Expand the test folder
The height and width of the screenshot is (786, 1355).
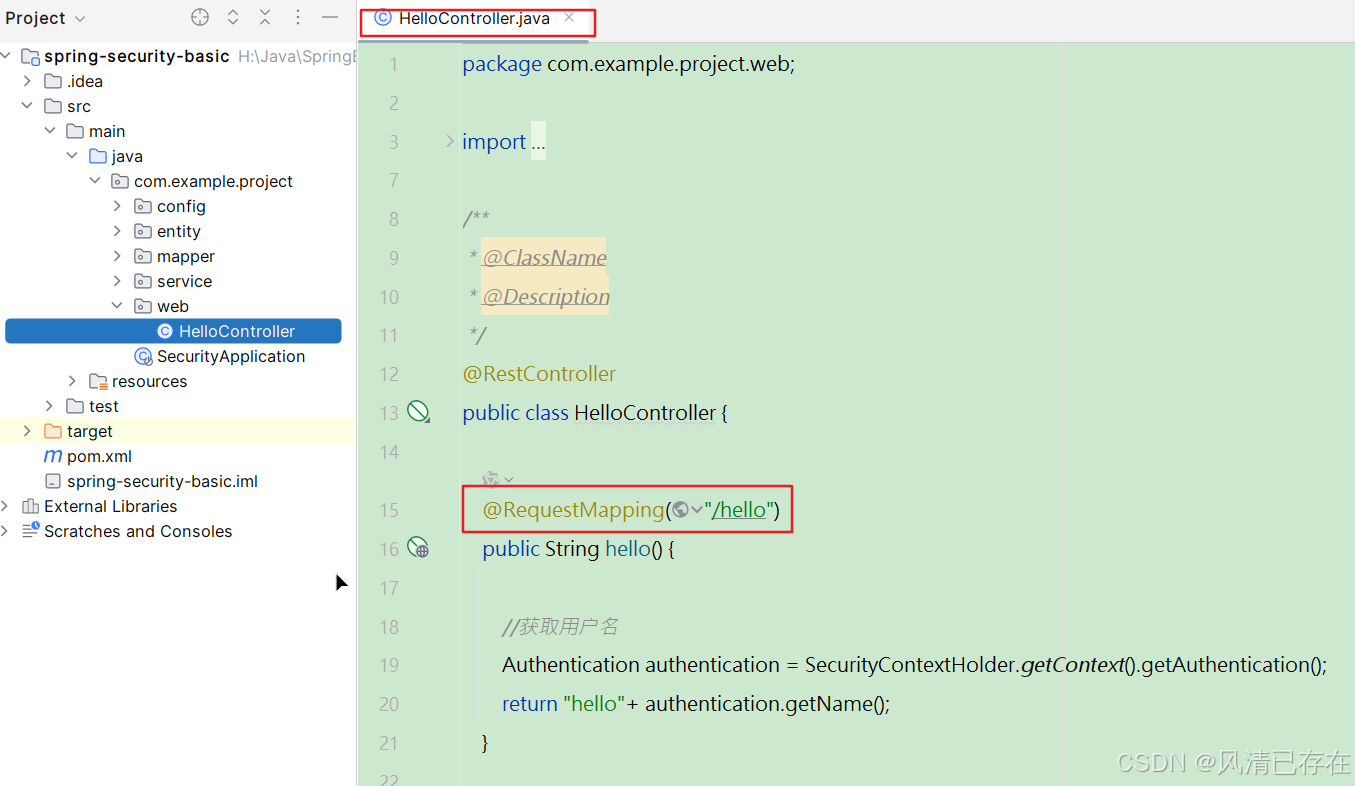click(x=50, y=406)
